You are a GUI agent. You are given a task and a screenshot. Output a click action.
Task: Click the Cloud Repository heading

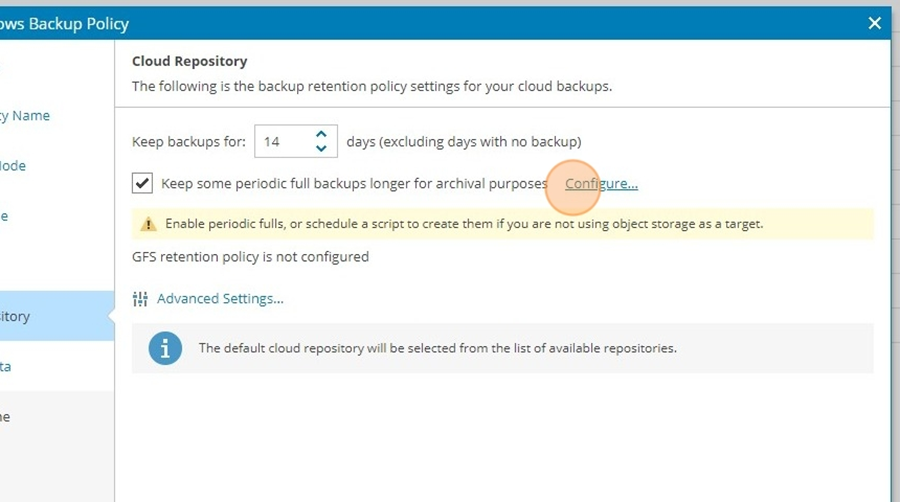pyautogui.click(x=189, y=61)
